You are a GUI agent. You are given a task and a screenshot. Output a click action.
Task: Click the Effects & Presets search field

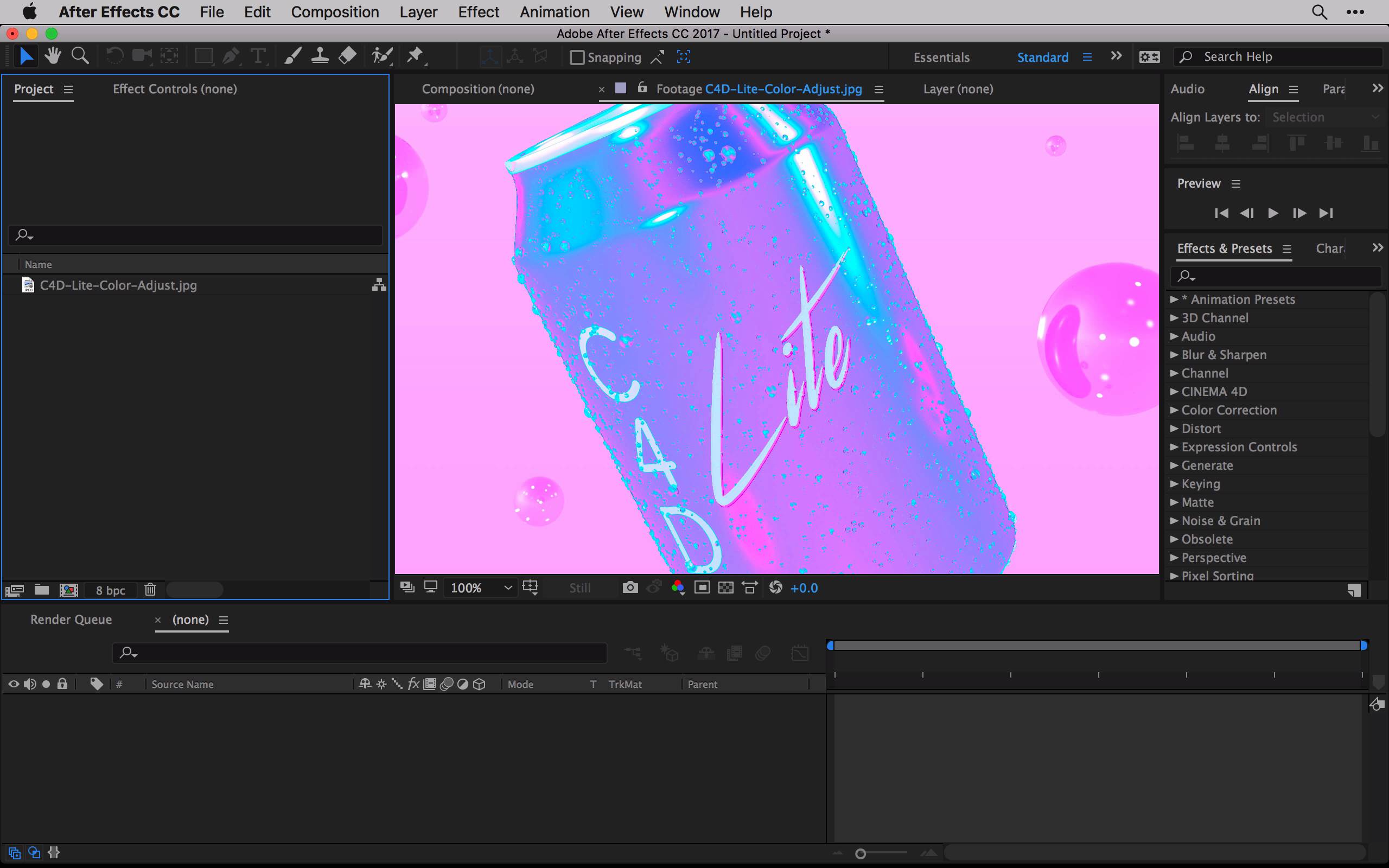1276,276
